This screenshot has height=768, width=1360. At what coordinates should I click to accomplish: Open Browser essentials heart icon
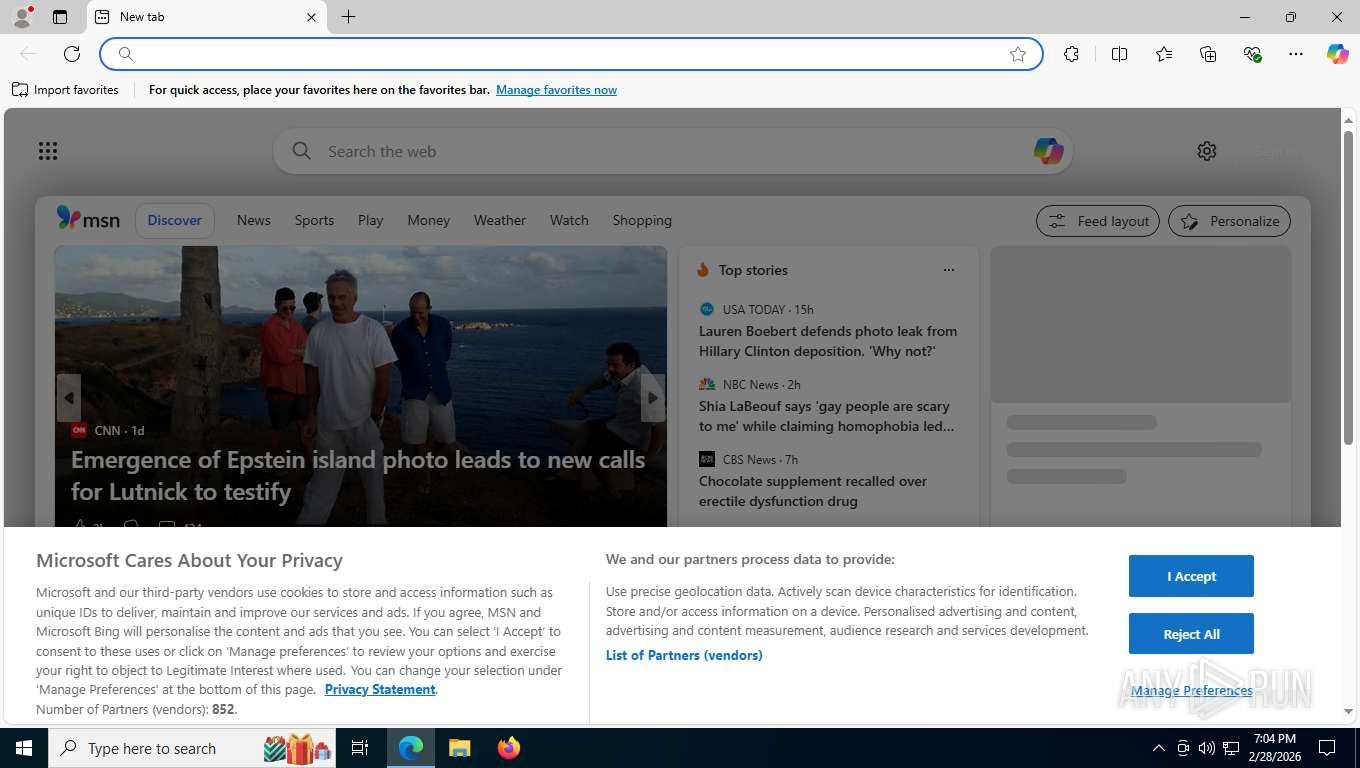1252,54
